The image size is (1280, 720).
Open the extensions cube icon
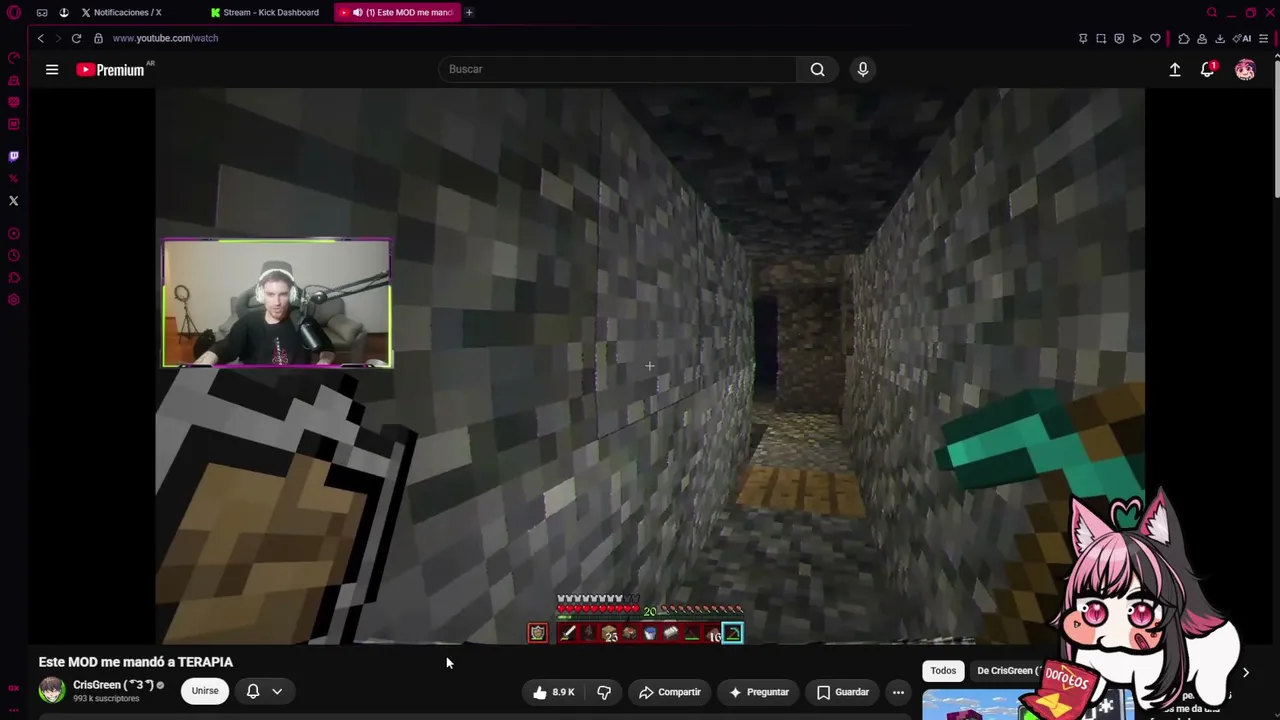1184,38
